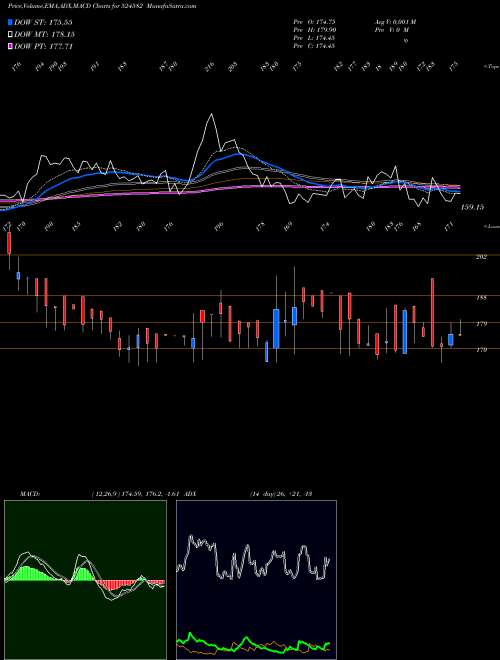Click the MACD parameters '(12,26,9) 174.59, 176.2, -1.61'
500x660 pixels.
137,493
